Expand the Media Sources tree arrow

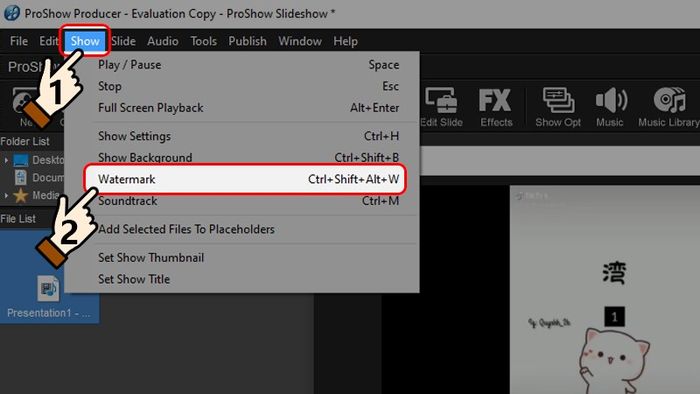[x=6, y=195]
